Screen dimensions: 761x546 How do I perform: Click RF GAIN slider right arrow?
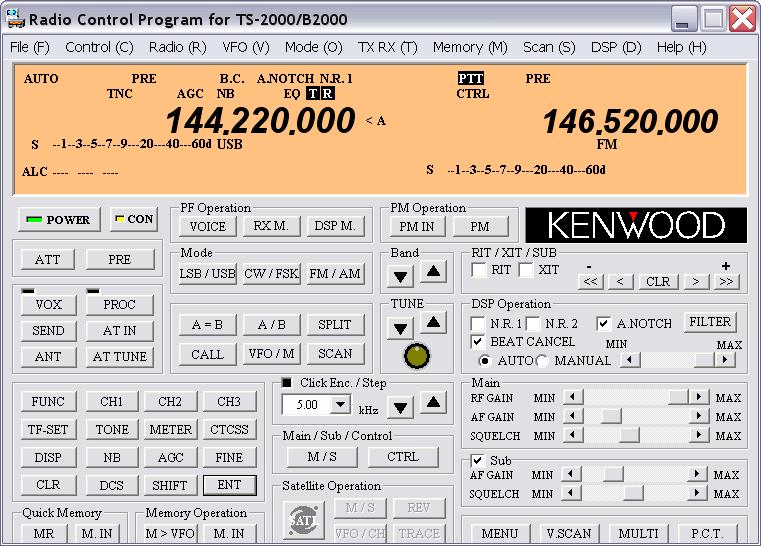[698, 397]
